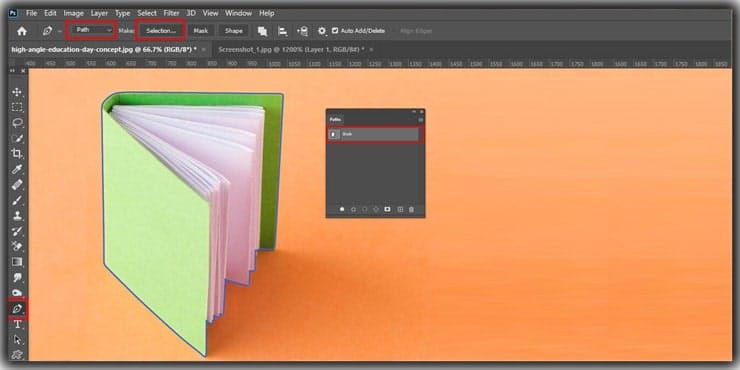Open the Image menu
740x370 pixels.
pyautogui.click(x=73, y=13)
